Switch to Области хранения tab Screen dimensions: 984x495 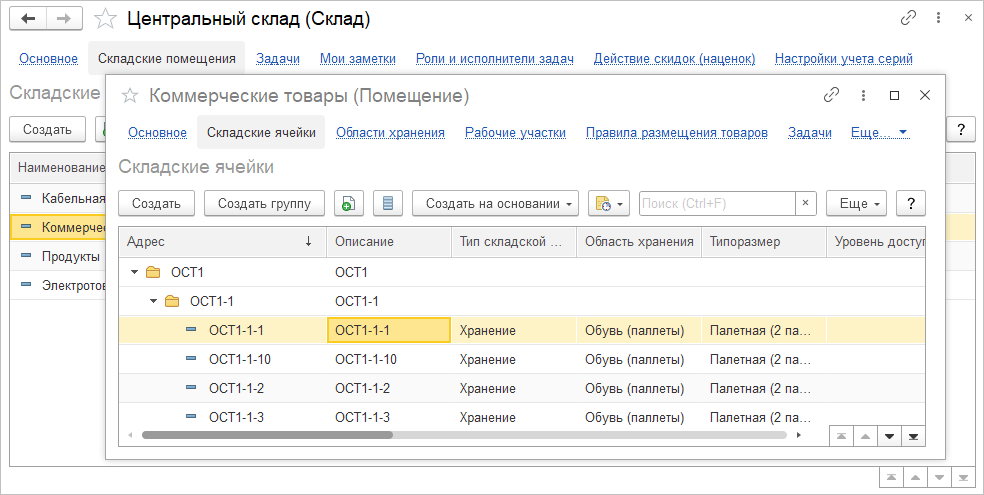point(390,132)
